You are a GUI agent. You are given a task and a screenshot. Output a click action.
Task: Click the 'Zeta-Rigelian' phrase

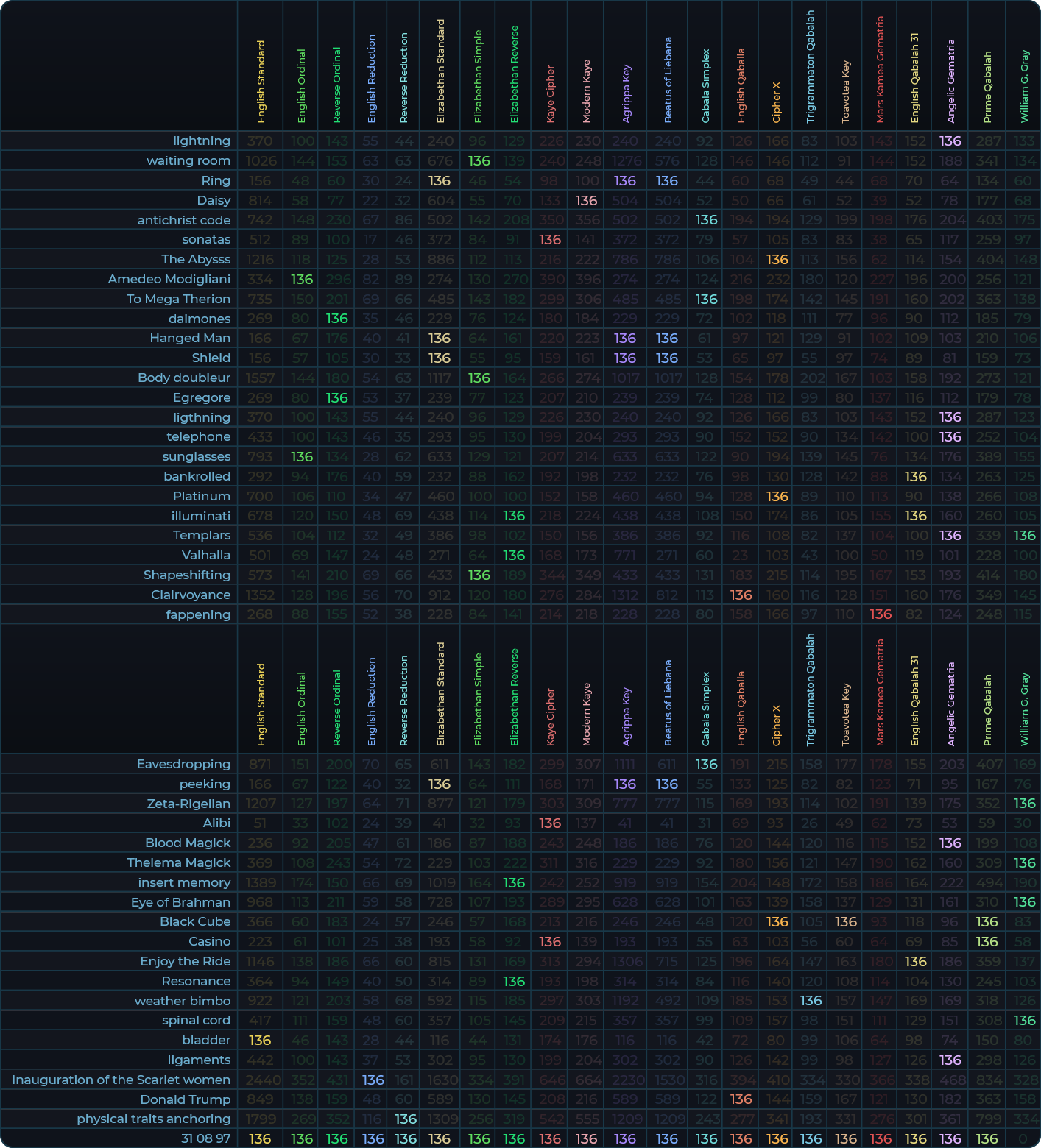188,804
